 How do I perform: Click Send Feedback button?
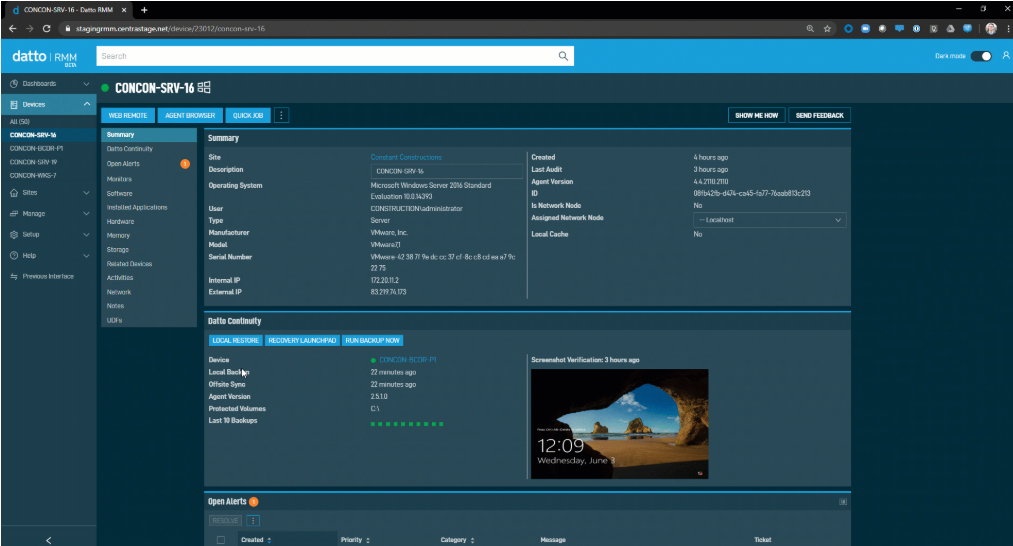[819, 116]
